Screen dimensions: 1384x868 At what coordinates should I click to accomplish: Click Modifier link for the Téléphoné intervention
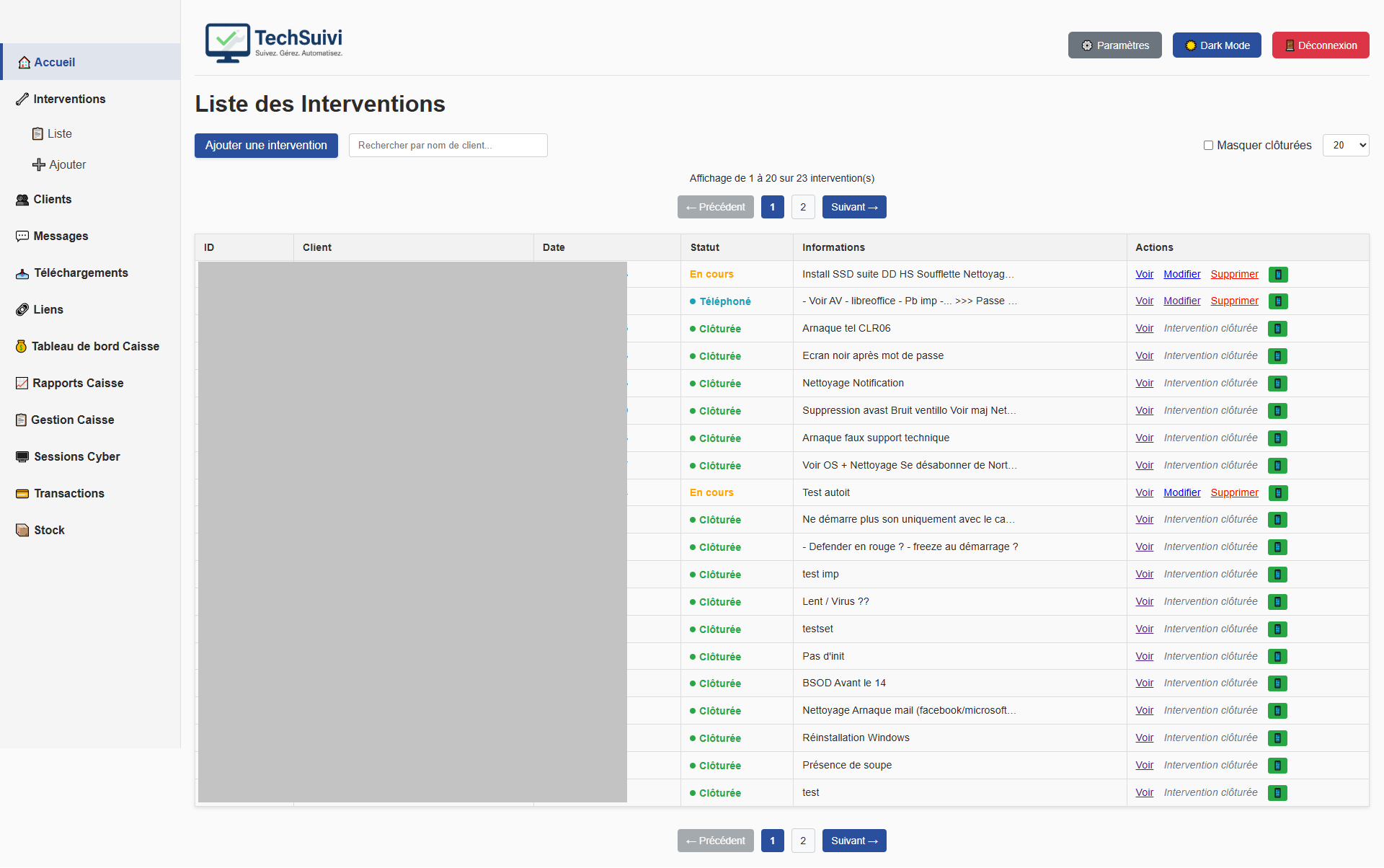(x=1181, y=301)
